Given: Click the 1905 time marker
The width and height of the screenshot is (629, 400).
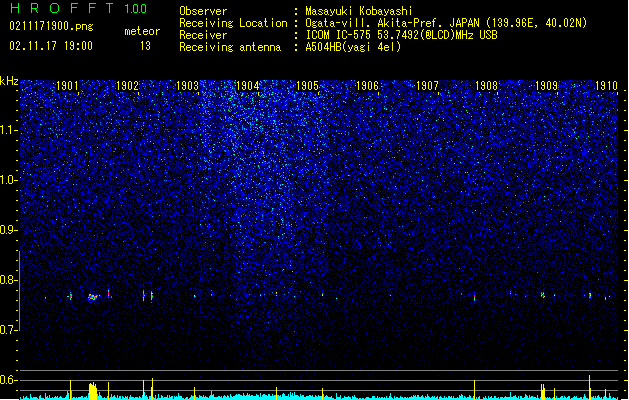Looking at the screenshot, I should [307, 86].
